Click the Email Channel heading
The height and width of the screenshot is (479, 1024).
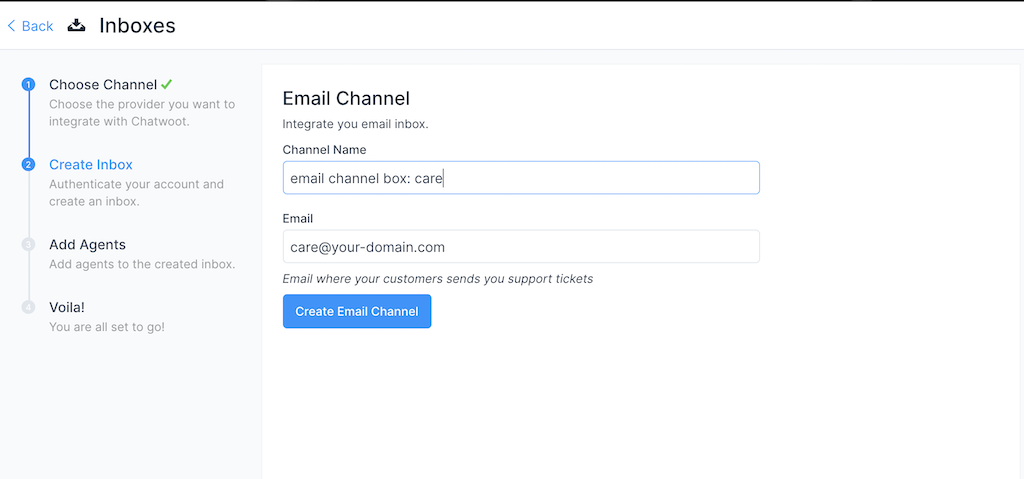(x=346, y=99)
